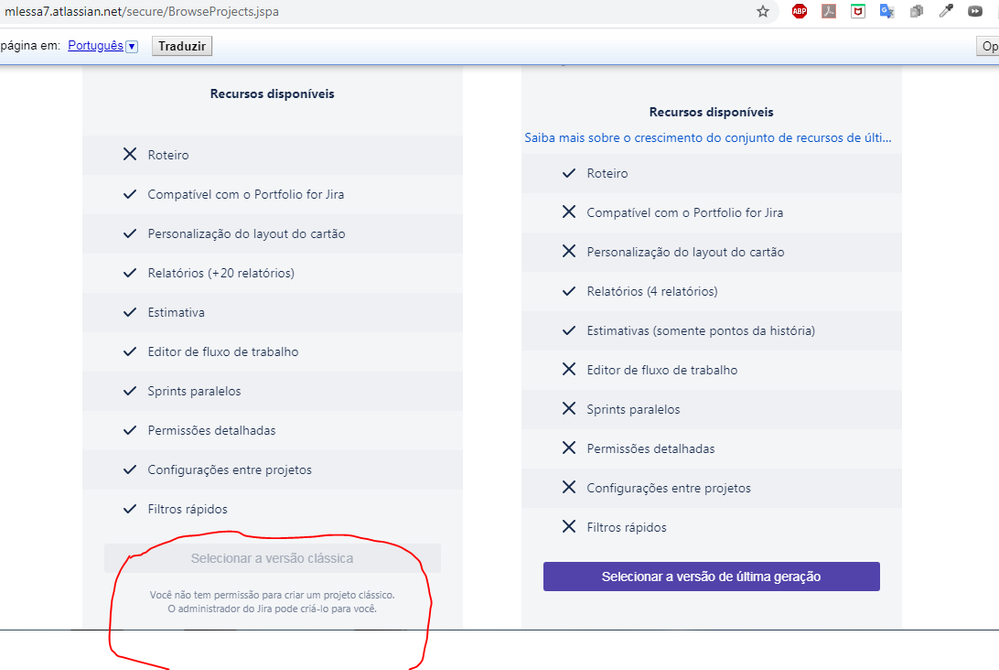Click checkmark beside Filtros rápidos in classic list

point(129,509)
